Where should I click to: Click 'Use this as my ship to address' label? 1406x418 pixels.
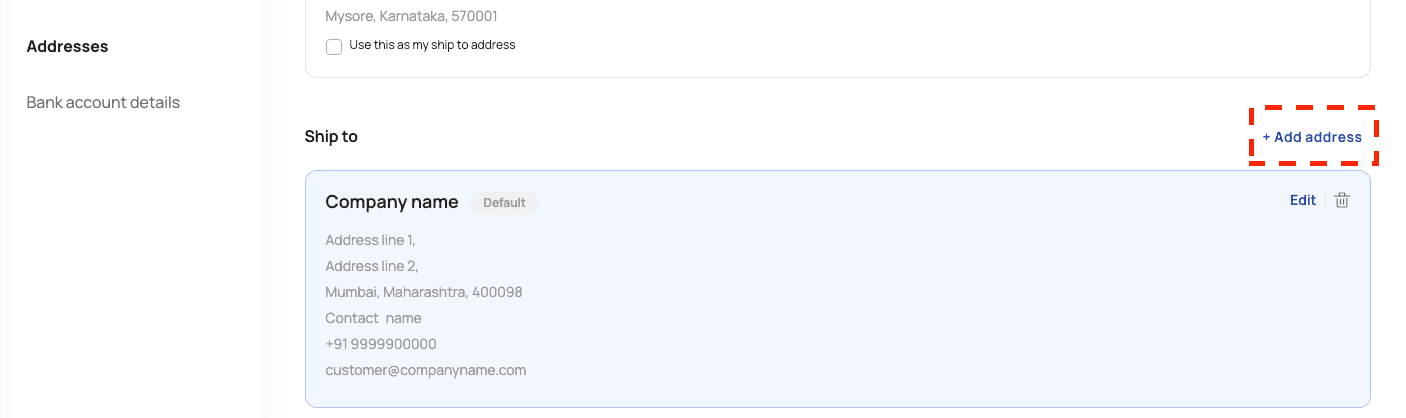click(x=432, y=45)
